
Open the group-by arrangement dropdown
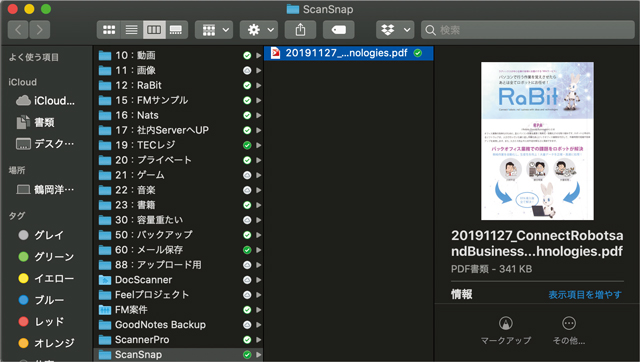tap(214, 30)
